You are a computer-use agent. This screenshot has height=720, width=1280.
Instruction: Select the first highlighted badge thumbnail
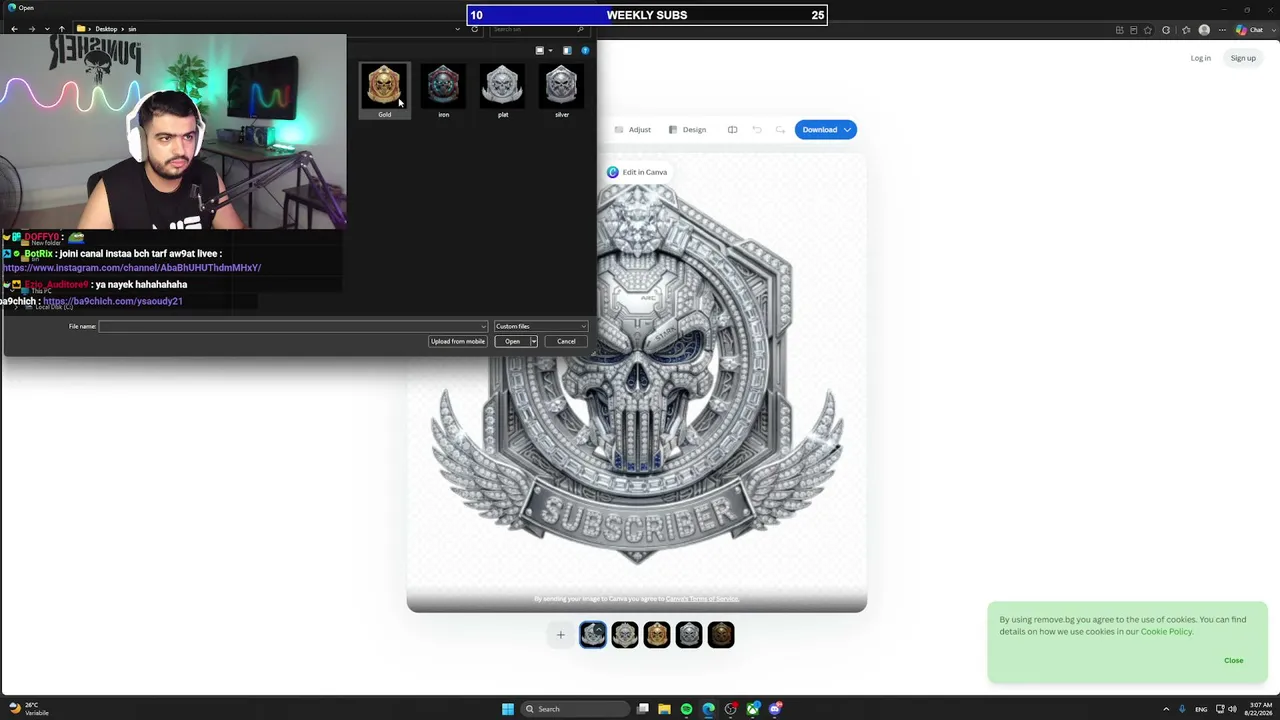pos(593,634)
